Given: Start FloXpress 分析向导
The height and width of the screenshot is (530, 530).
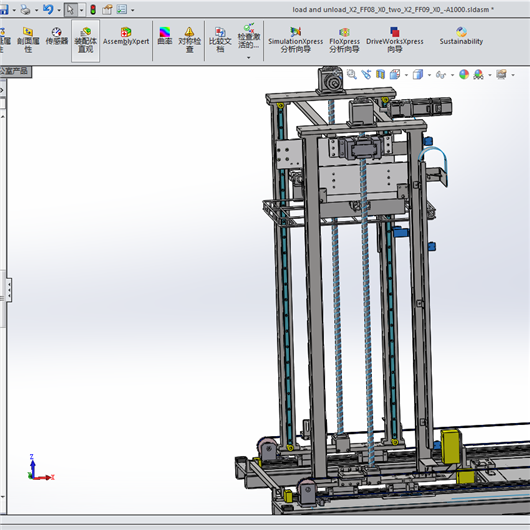Looking at the screenshot, I should pyautogui.click(x=344, y=40).
